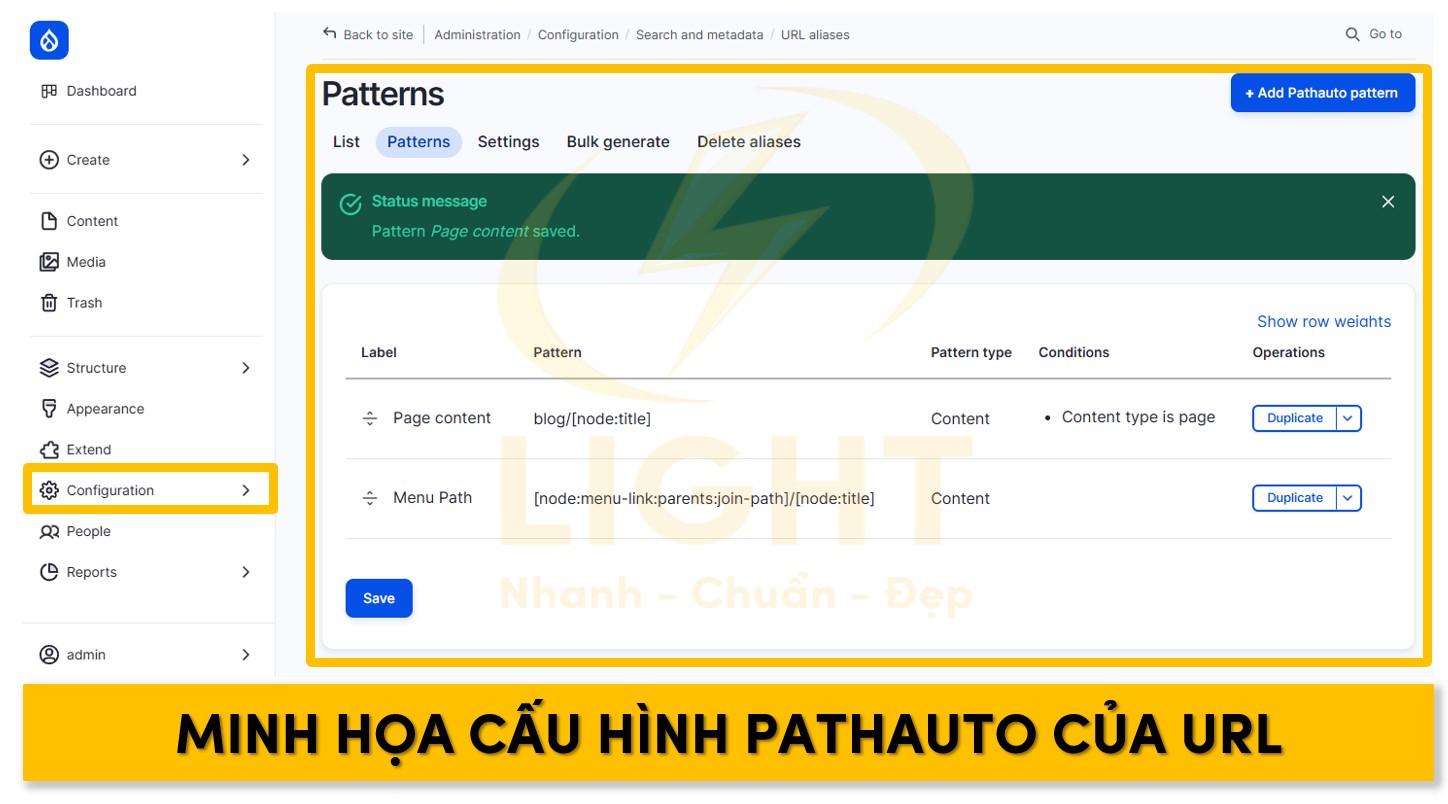Click the Media image icon

(x=49, y=262)
